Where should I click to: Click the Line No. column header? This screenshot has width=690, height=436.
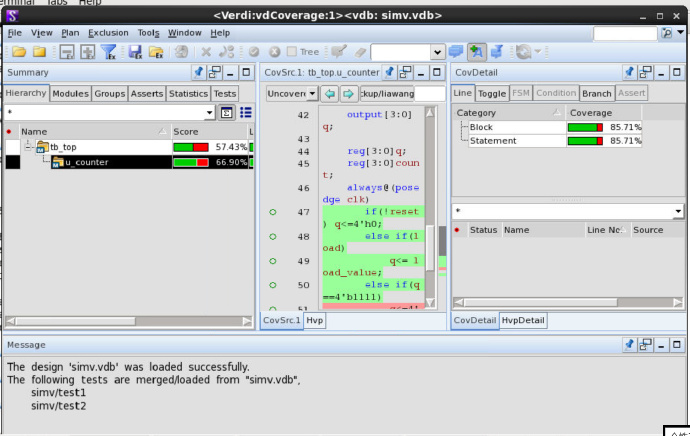[607, 230]
